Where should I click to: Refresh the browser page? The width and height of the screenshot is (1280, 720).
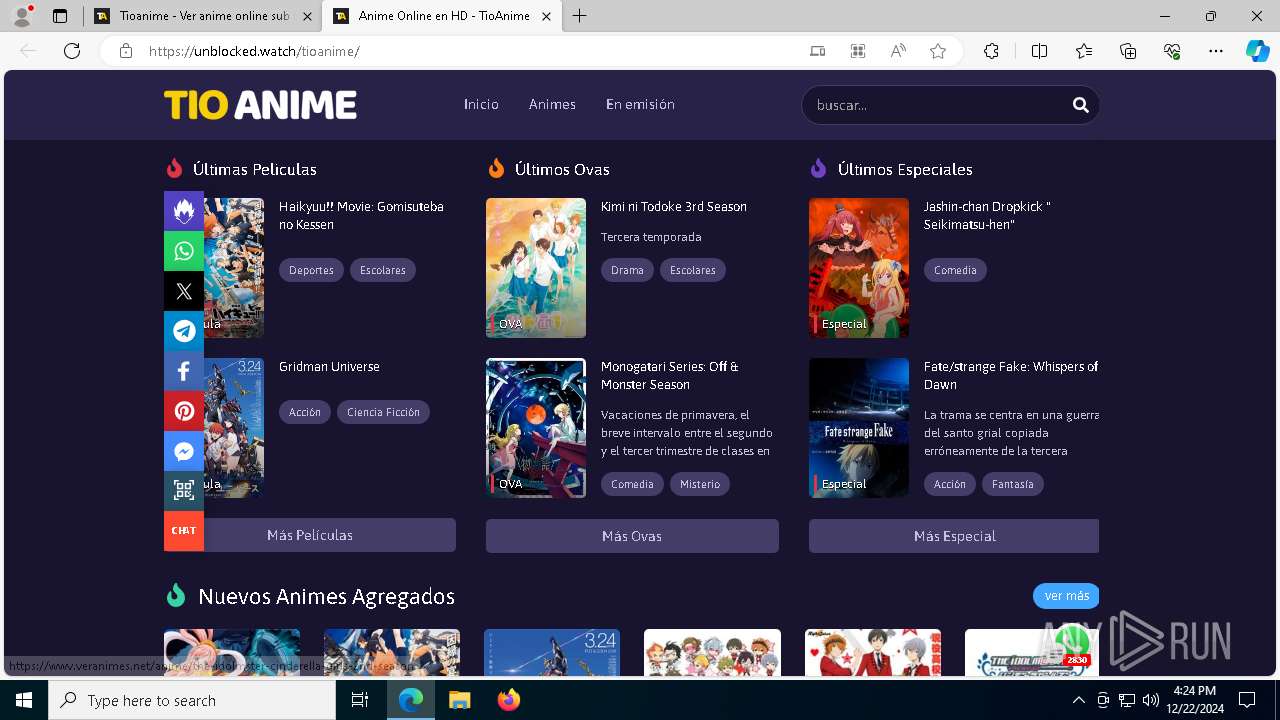click(x=72, y=51)
